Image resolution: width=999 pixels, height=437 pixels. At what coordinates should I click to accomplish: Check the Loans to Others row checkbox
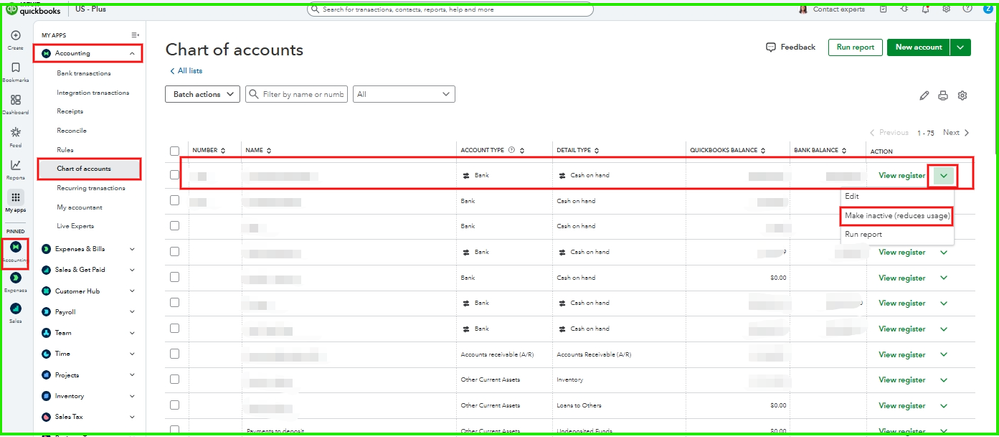coord(175,405)
